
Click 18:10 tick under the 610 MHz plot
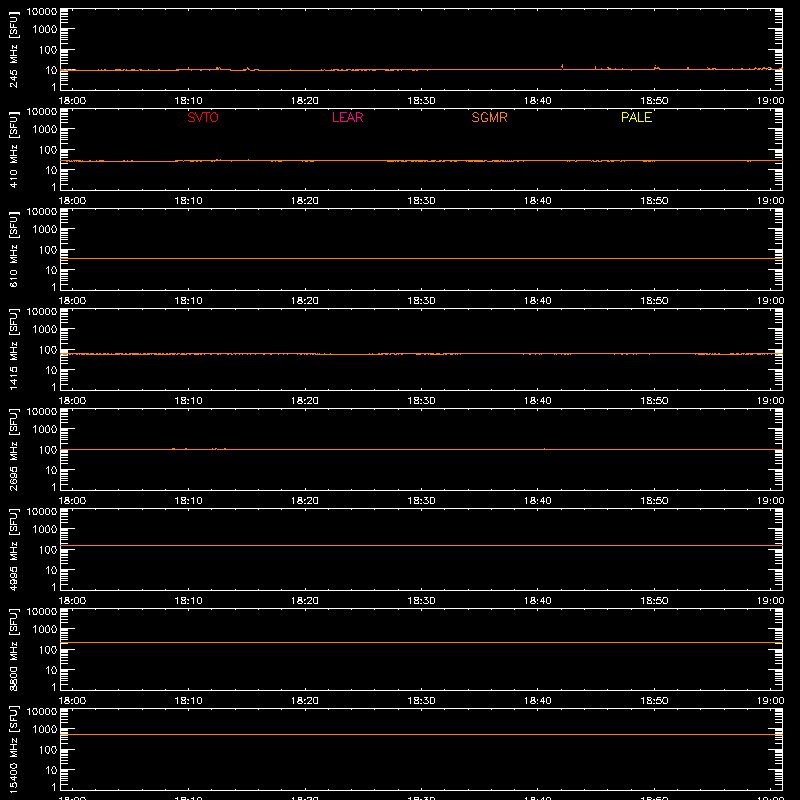tap(188, 301)
